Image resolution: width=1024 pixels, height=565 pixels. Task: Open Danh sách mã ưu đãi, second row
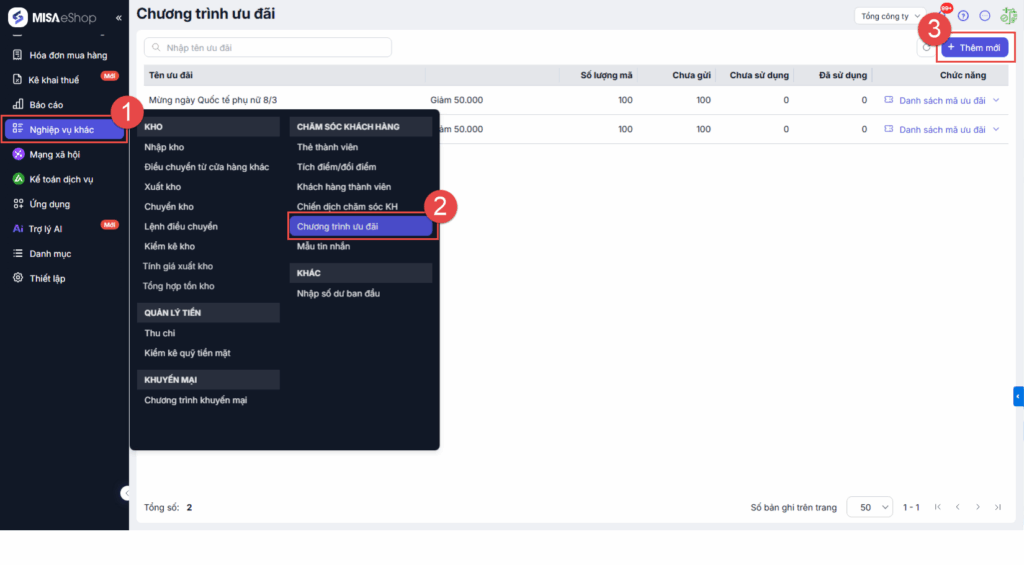[x=942, y=130]
